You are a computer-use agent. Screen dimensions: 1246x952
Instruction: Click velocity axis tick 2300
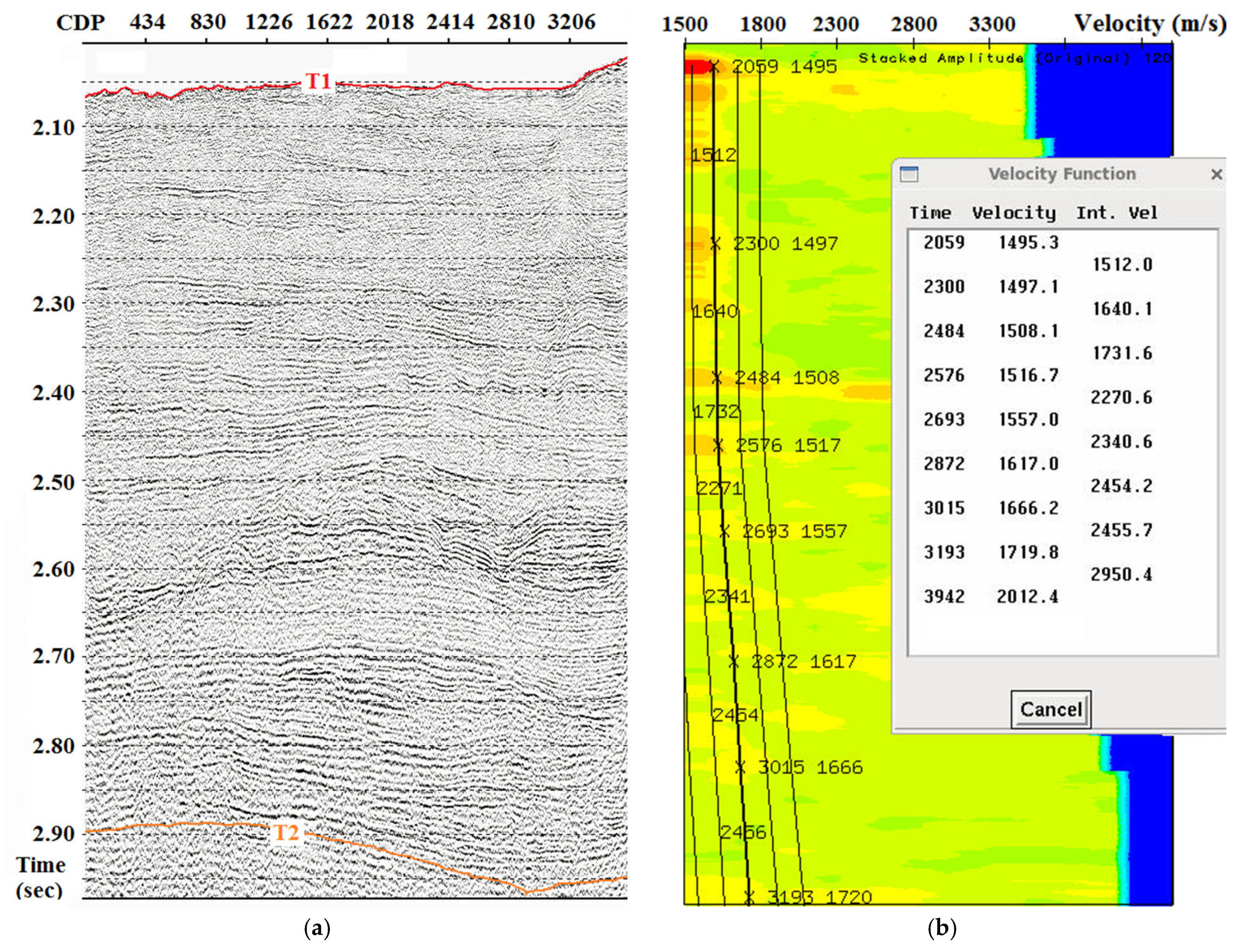pyautogui.click(x=835, y=25)
